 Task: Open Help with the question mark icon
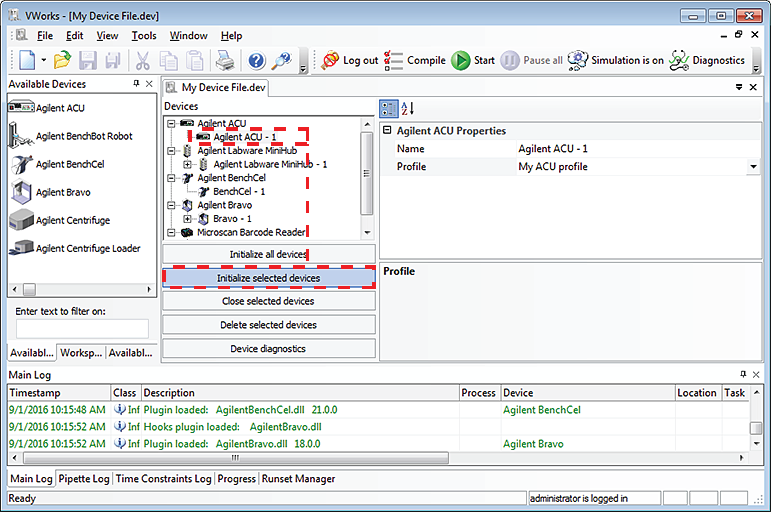pos(256,60)
